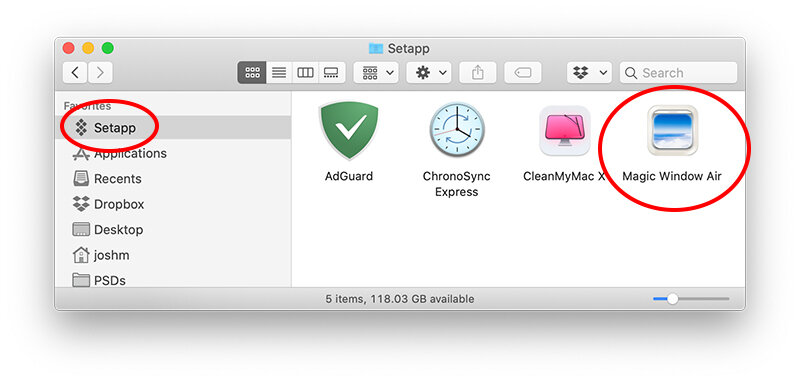Open Desktop in the sidebar
This screenshot has width=800, height=383.
173,229
